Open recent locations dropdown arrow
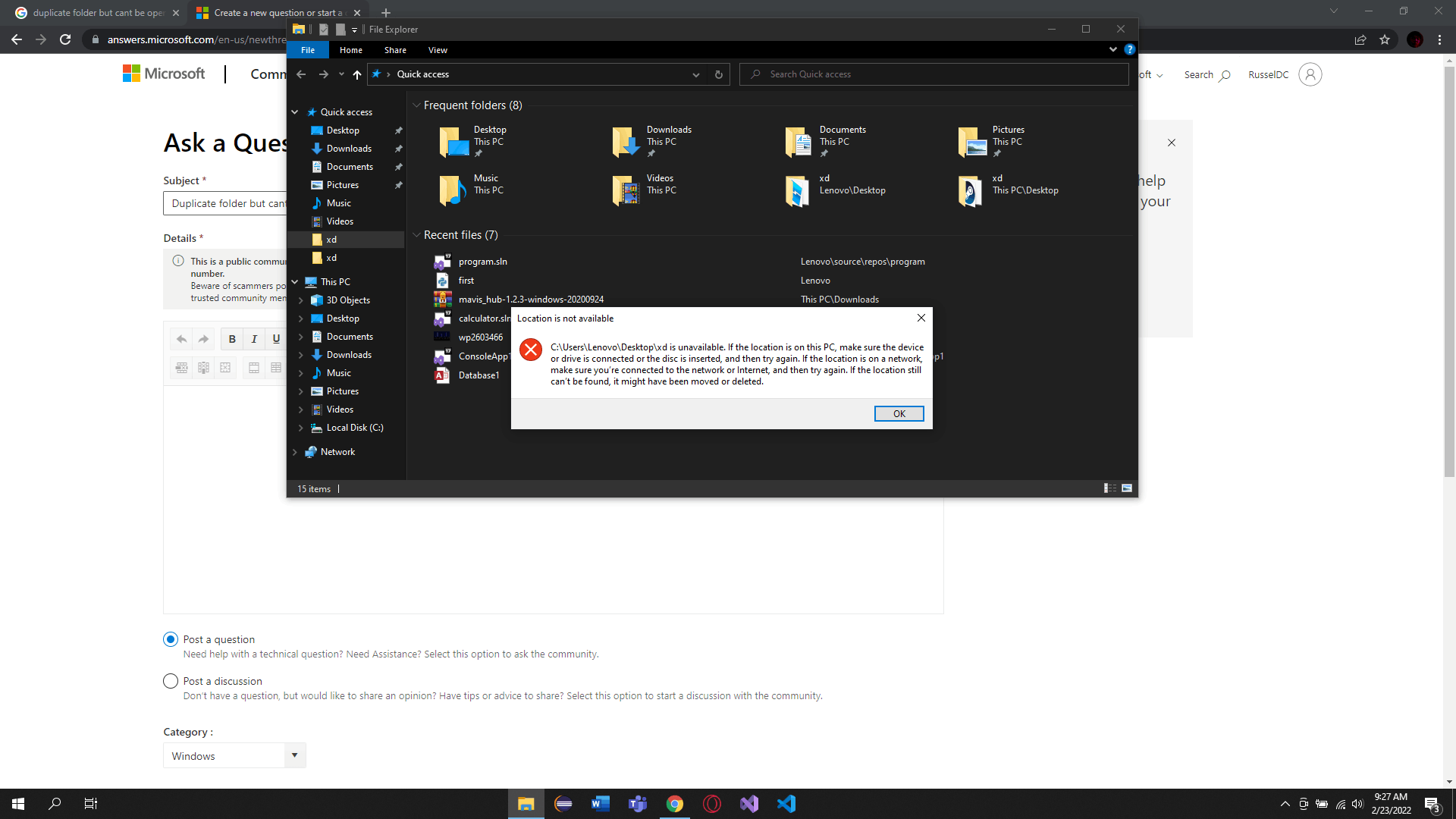This screenshot has width=1456, height=819. pyautogui.click(x=341, y=74)
